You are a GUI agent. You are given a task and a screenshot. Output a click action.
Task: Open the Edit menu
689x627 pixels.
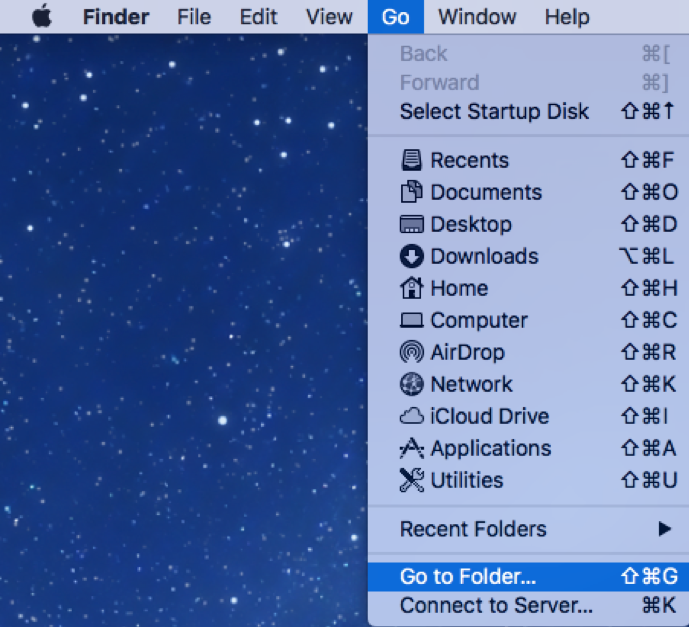pos(259,17)
